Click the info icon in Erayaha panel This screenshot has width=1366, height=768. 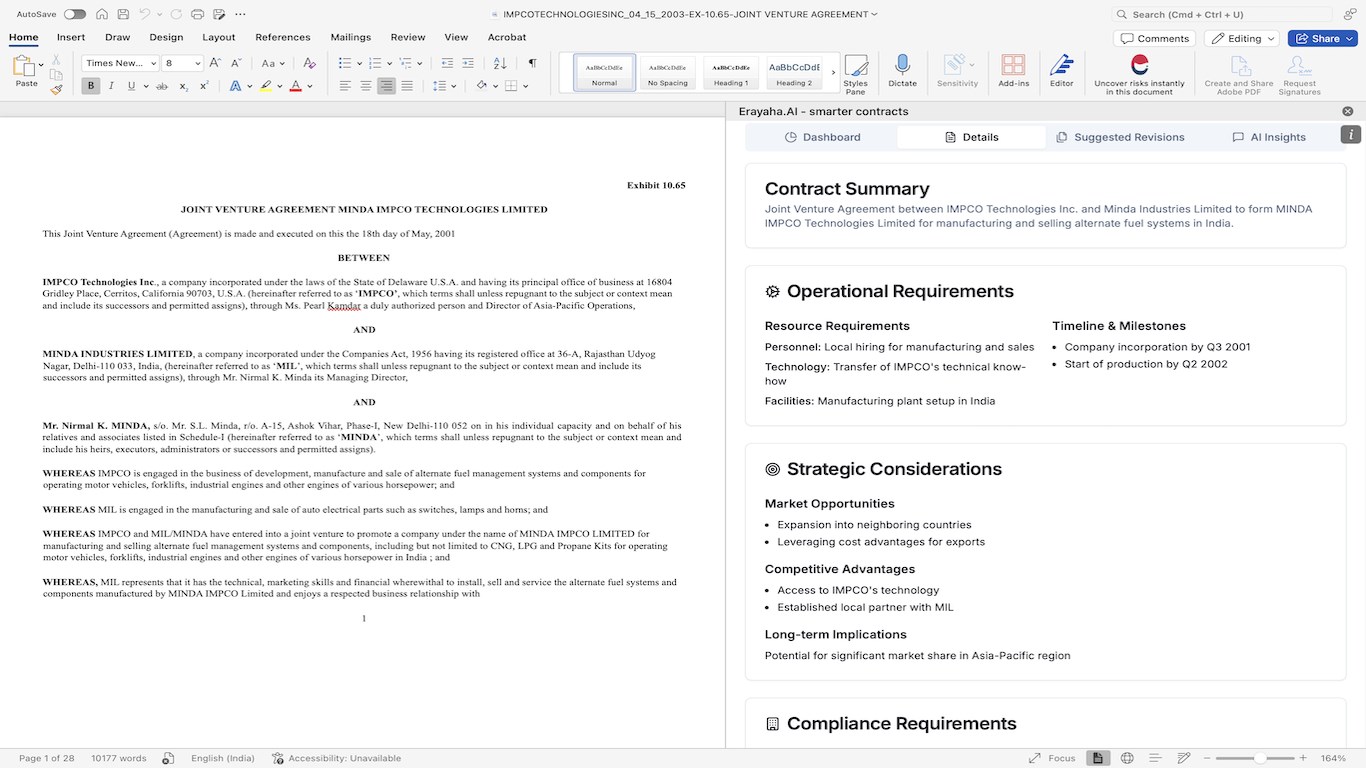click(x=1351, y=134)
